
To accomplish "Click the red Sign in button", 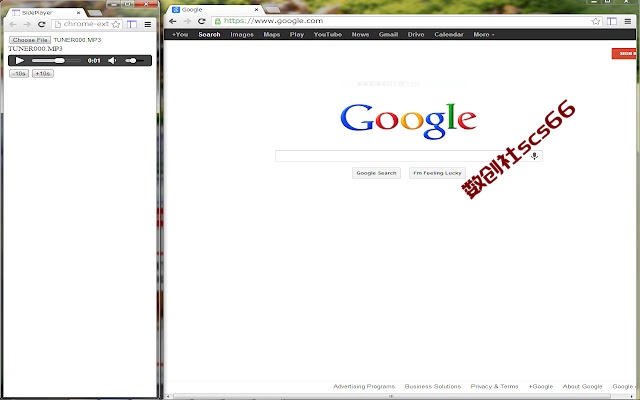I will point(624,53).
